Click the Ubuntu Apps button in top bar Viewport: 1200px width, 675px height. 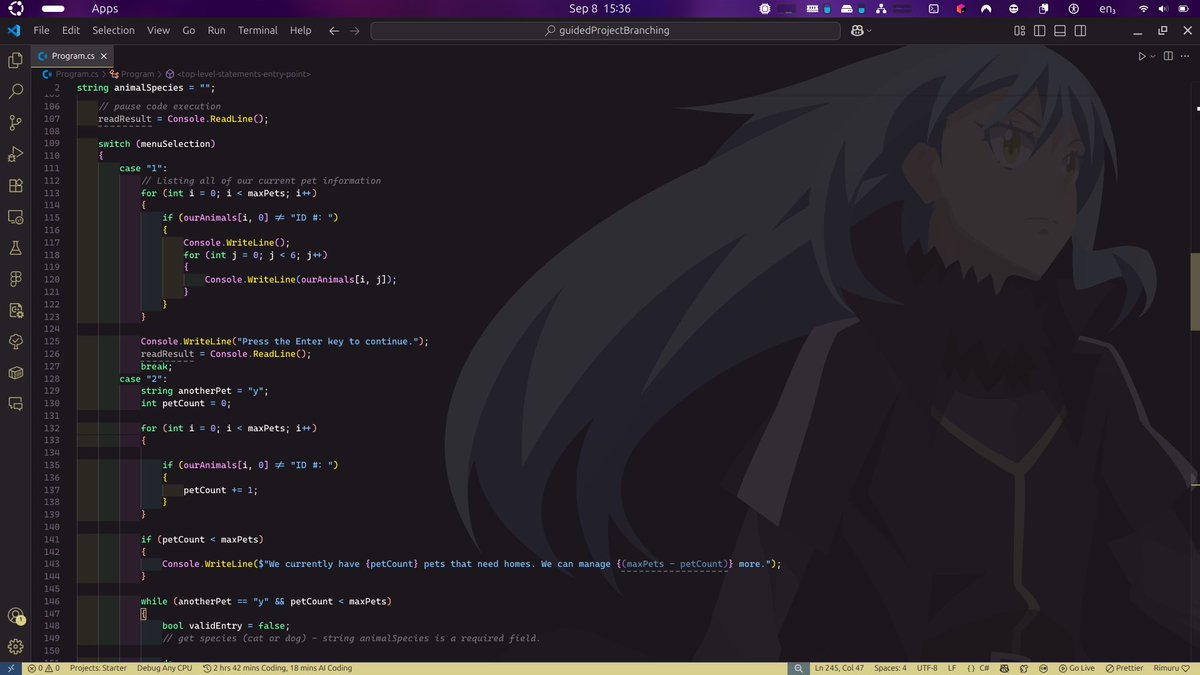coord(104,8)
